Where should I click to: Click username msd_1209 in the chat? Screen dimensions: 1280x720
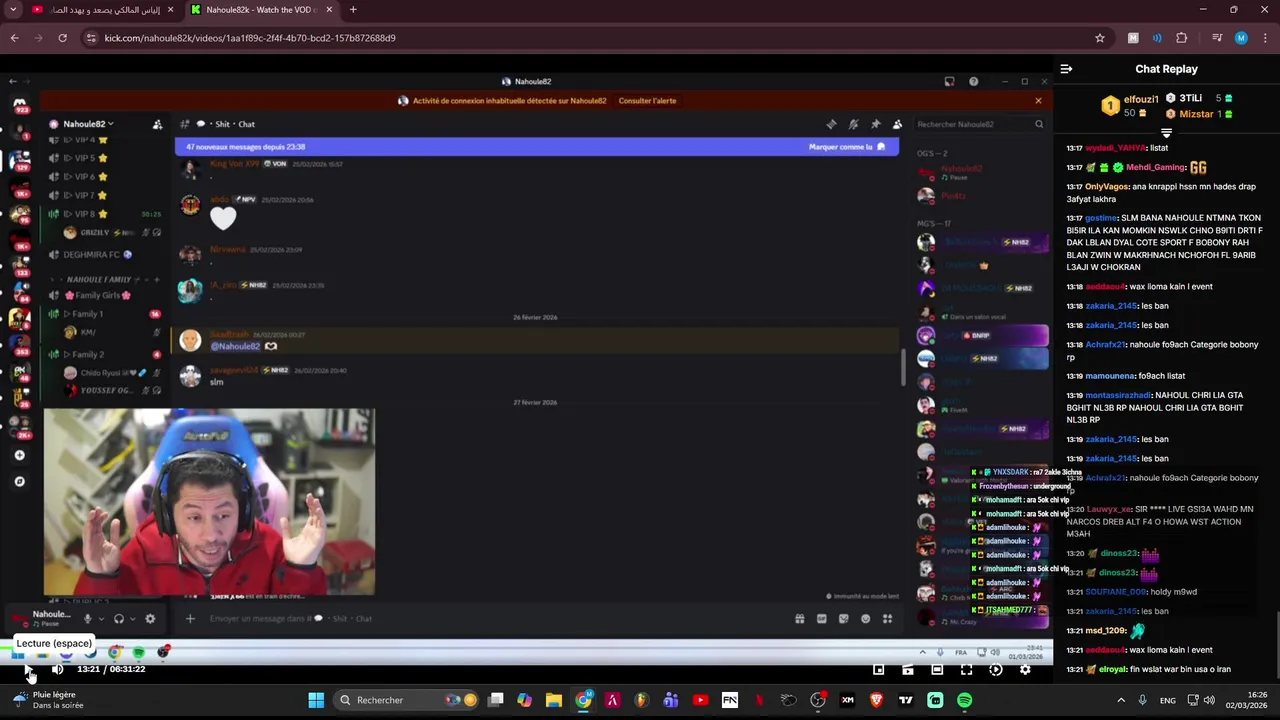pos(1106,630)
